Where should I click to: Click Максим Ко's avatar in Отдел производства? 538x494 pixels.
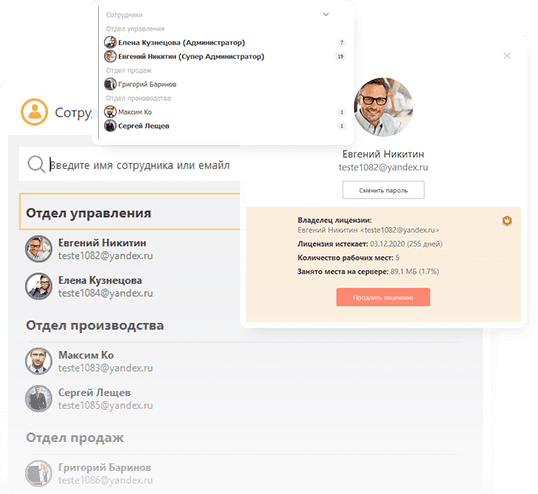pyautogui.click(x=38, y=361)
